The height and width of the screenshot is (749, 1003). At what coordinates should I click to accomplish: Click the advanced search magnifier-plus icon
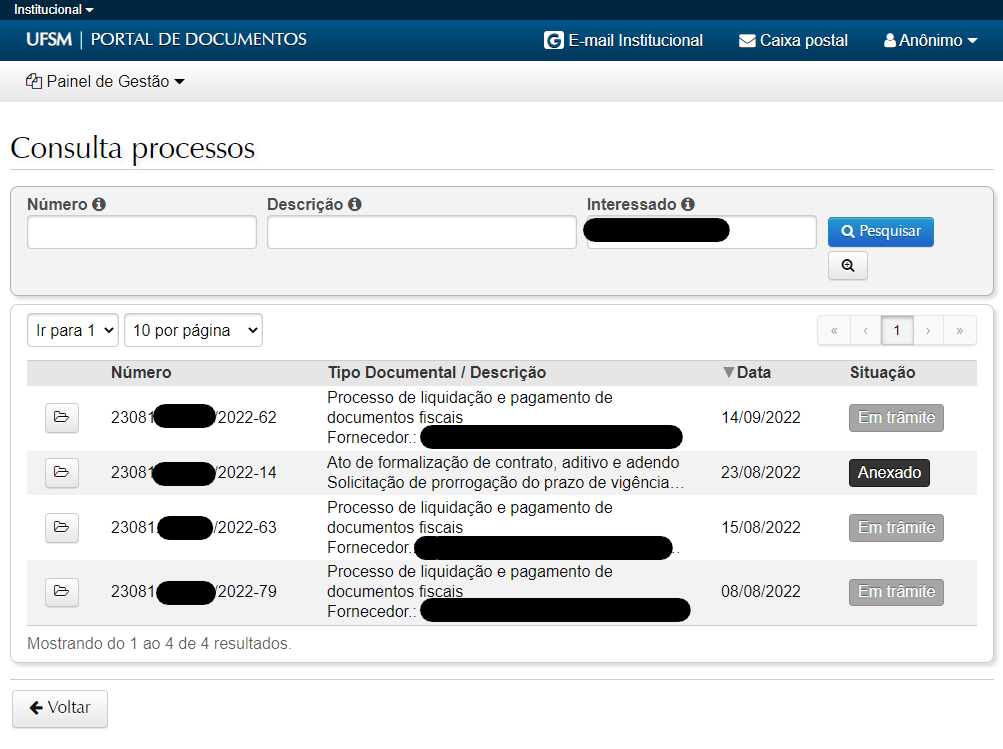coord(847,266)
